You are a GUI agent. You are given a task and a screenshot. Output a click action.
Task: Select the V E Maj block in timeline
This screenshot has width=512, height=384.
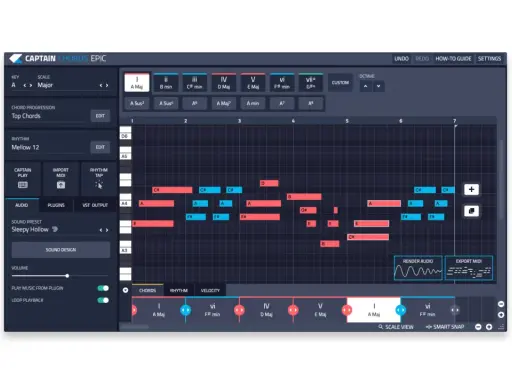point(320,310)
